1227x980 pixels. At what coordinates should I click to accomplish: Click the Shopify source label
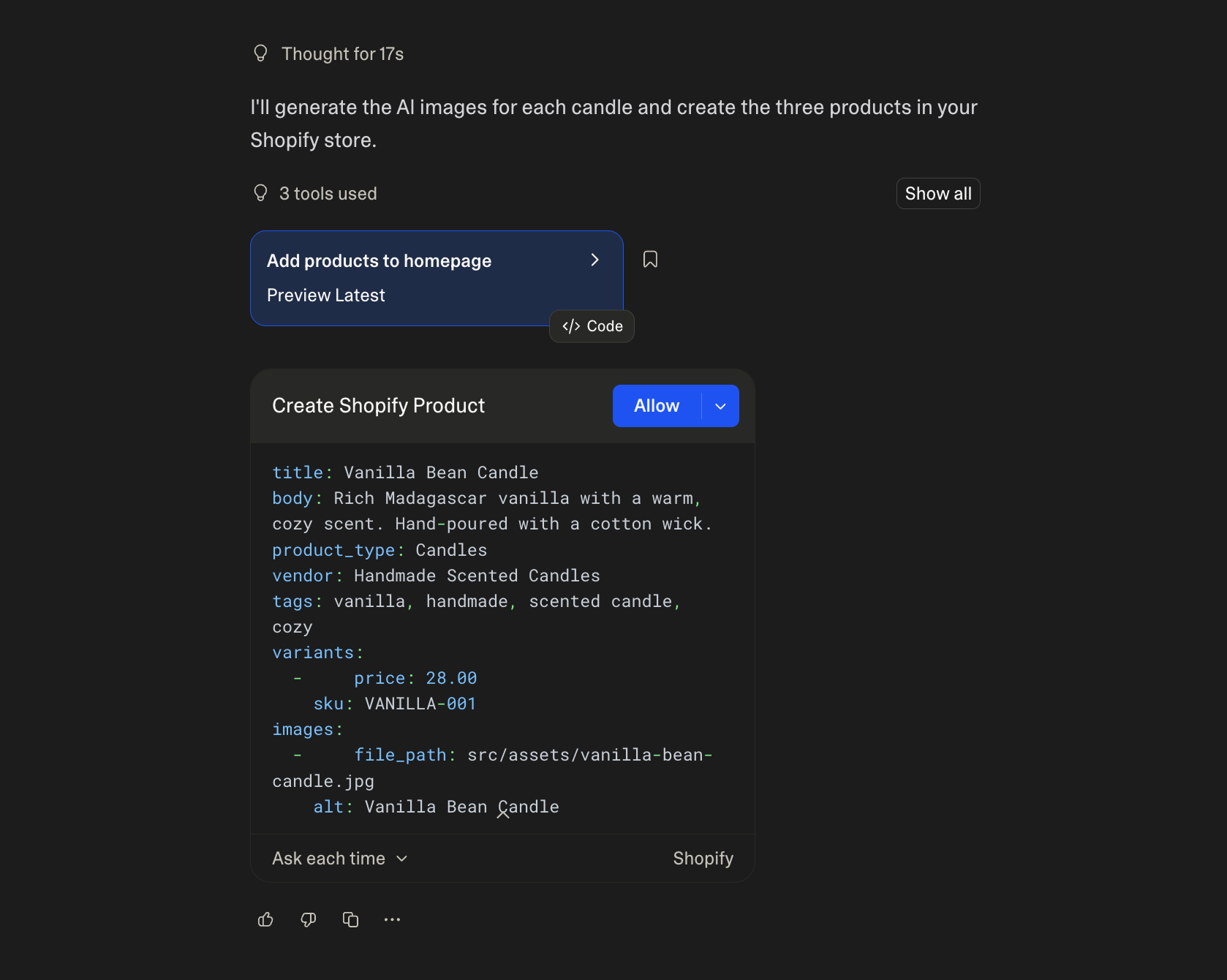tap(702, 859)
